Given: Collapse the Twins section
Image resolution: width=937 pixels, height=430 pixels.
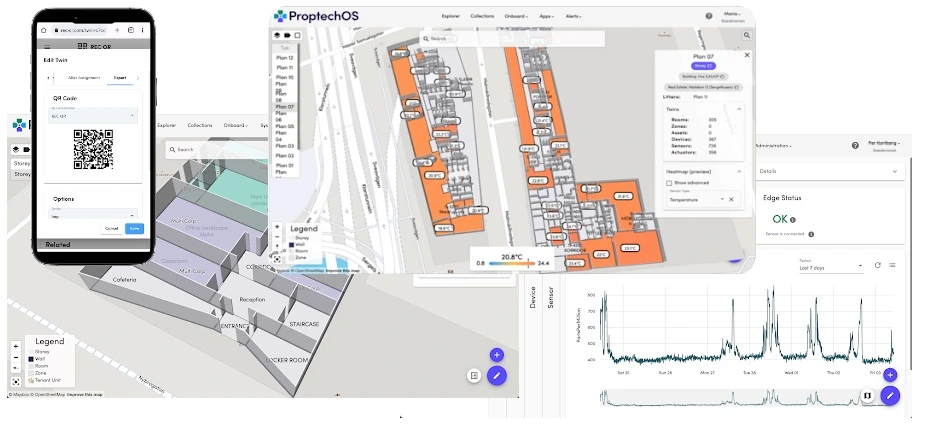Looking at the screenshot, I should 739,108.
